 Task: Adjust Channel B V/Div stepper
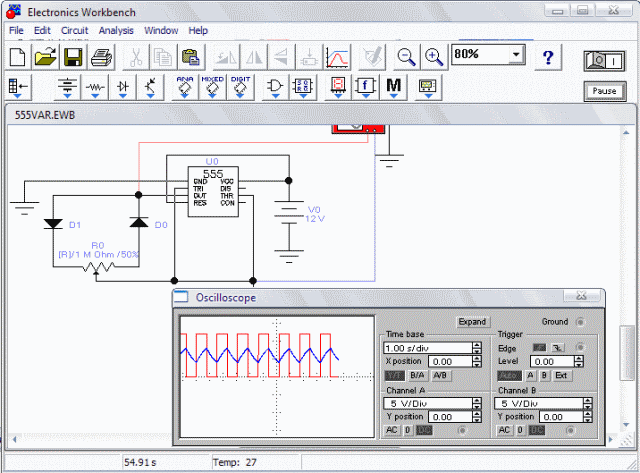click(x=587, y=404)
